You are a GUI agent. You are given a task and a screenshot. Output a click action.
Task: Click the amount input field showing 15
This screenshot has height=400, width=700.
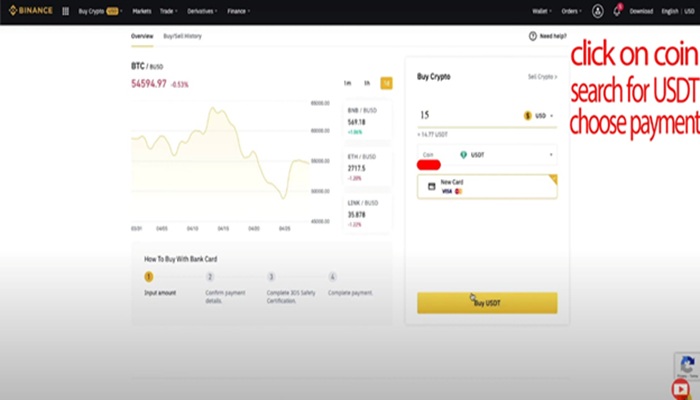[467, 115]
